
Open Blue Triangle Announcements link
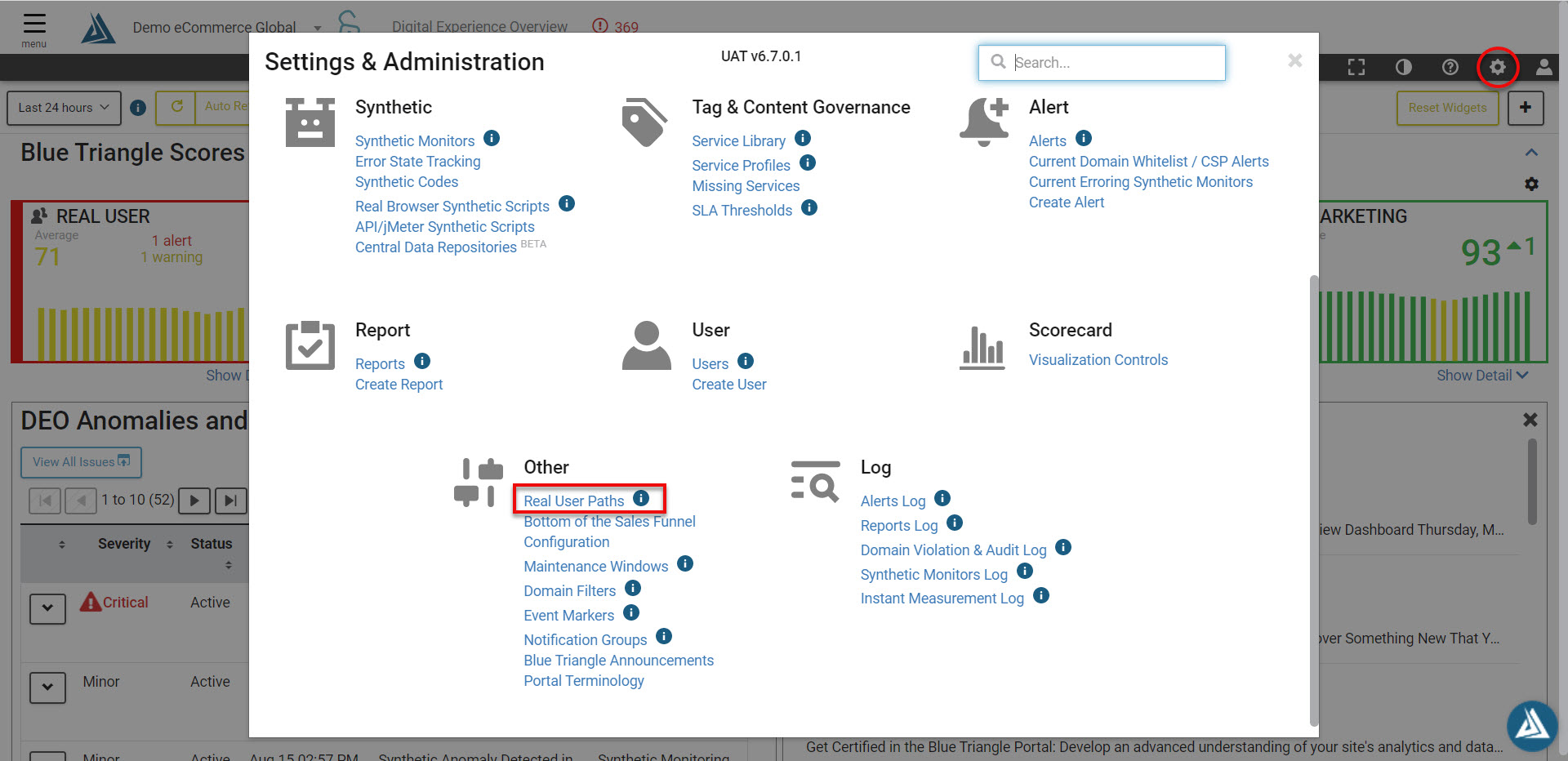click(x=619, y=661)
